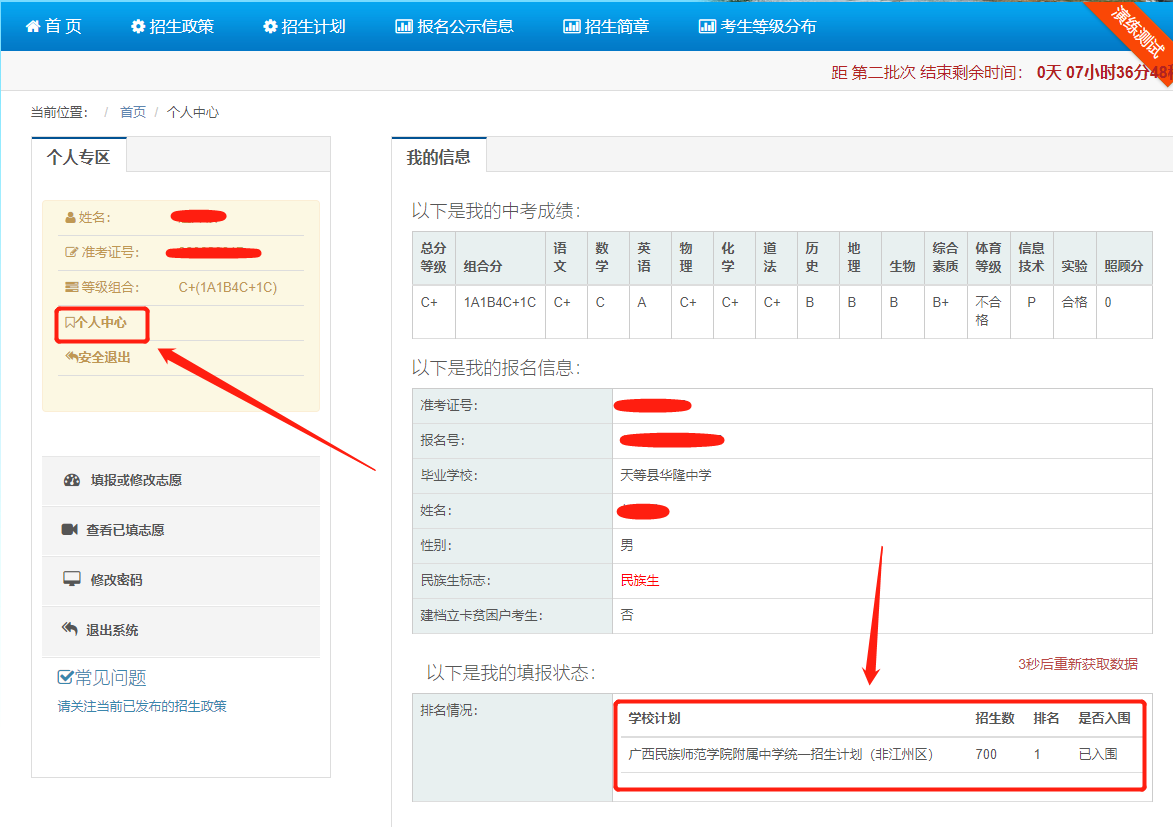Click the video camera icon beside 查看已填志愿
The image size is (1173, 827).
coord(70,530)
